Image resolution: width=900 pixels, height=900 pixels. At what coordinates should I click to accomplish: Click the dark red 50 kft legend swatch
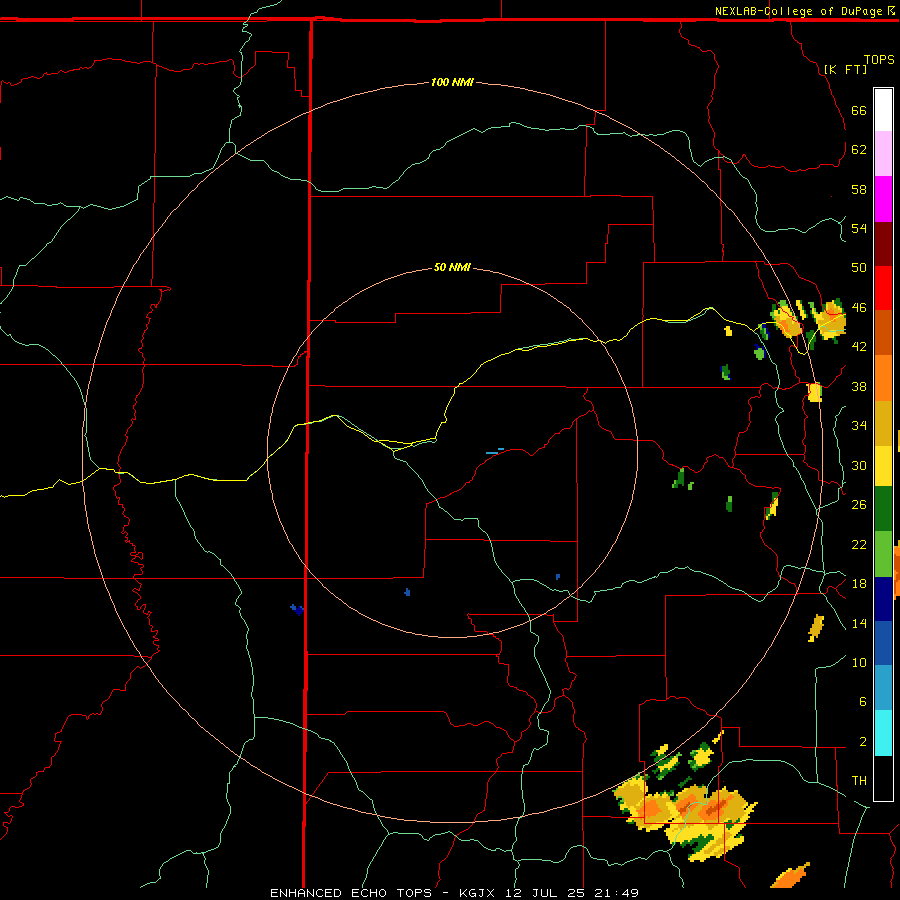883,244
